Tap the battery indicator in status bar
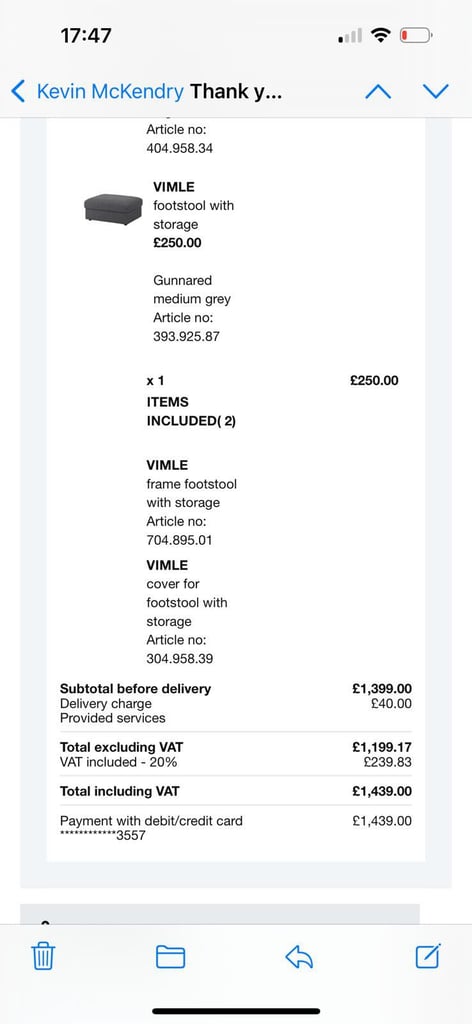Viewport: 472px width, 1024px height. 415,35
